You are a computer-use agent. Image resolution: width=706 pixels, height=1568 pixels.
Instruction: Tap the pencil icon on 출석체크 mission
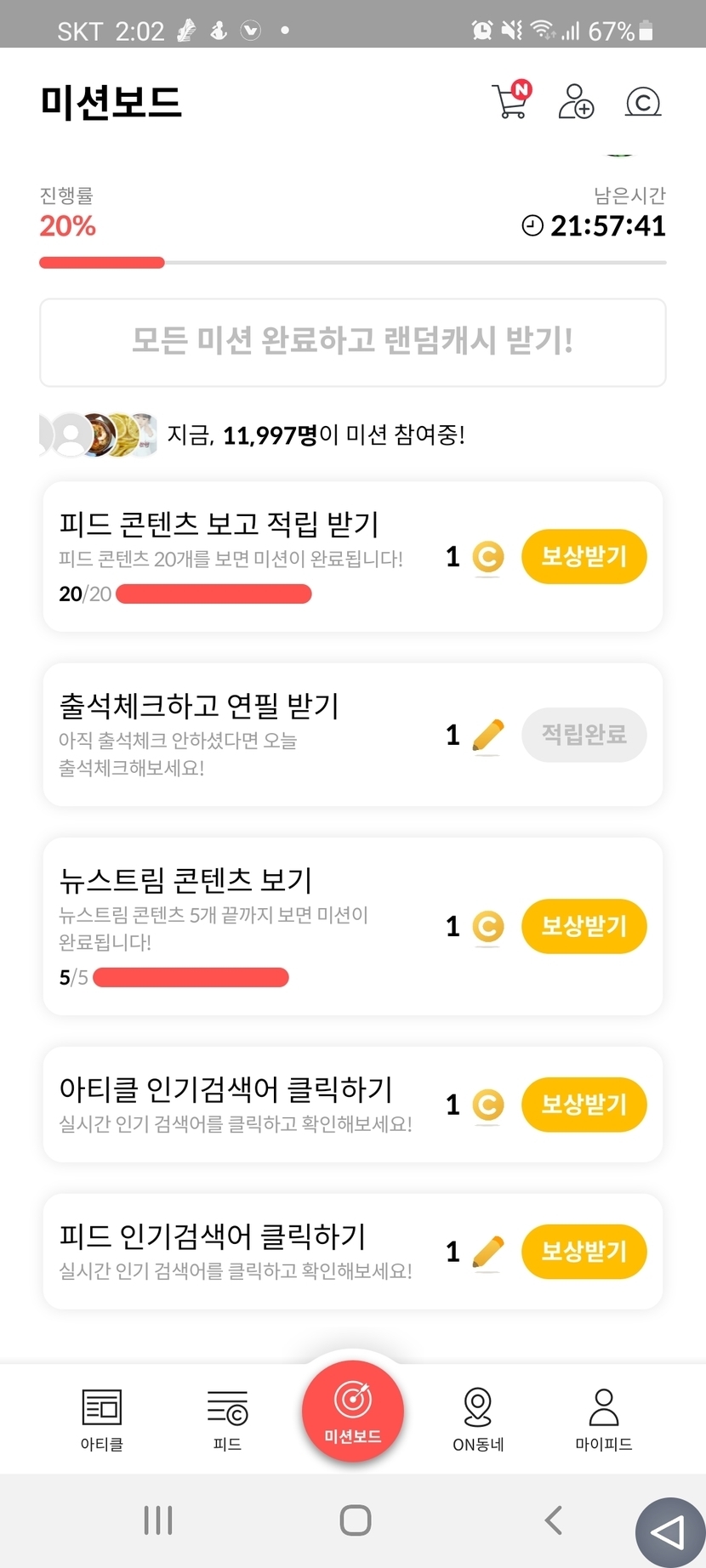(x=487, y=736)
